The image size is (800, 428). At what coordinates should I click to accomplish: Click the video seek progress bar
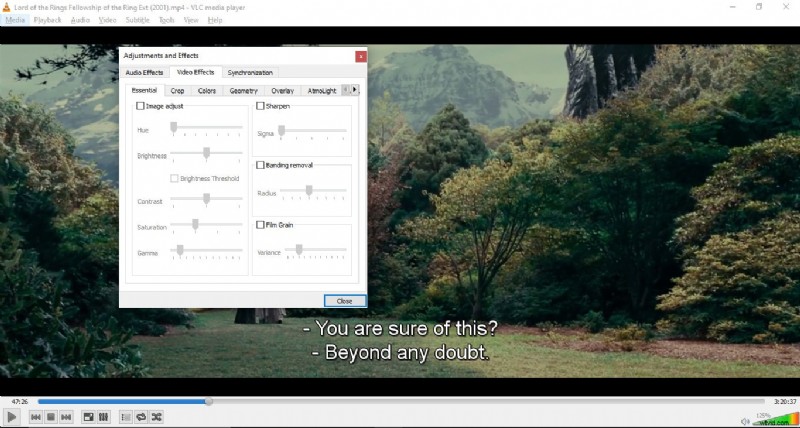[400, 402]
